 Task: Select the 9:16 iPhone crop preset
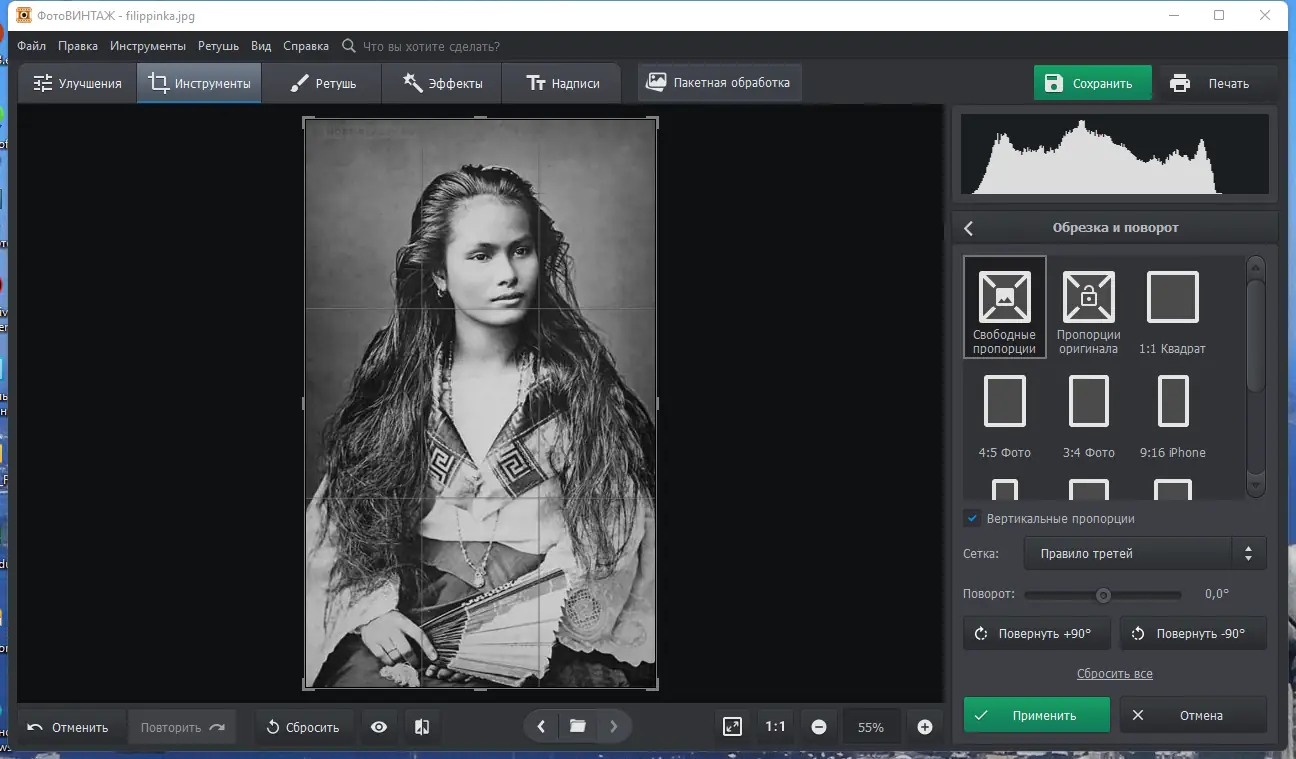[x=1172, y=402]
